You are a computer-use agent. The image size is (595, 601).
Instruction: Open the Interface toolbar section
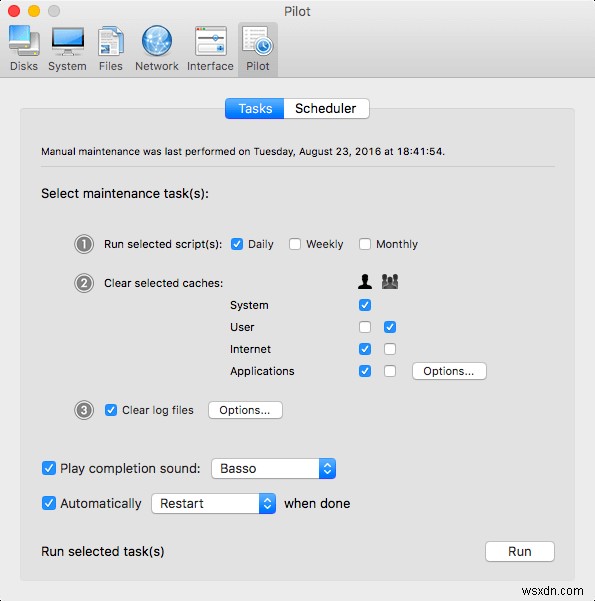coord(210,49)
